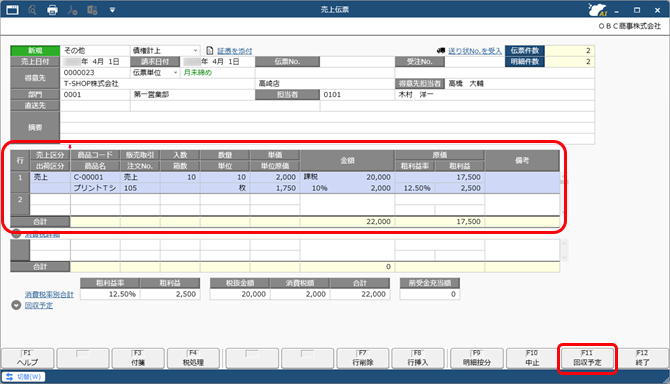Click the 月末締め text
Viewport: 670px width, 384px height.
click(x=197, y=73)
